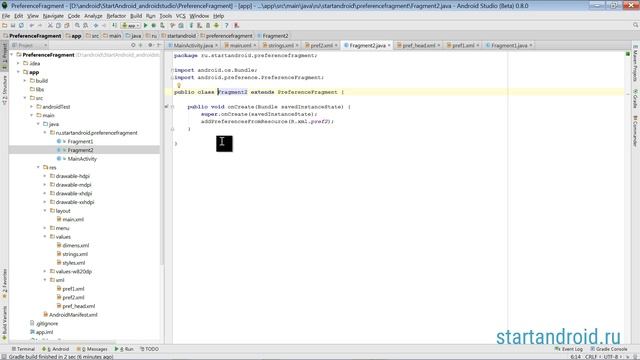Select MainActivity in project tree

(82, 159)
